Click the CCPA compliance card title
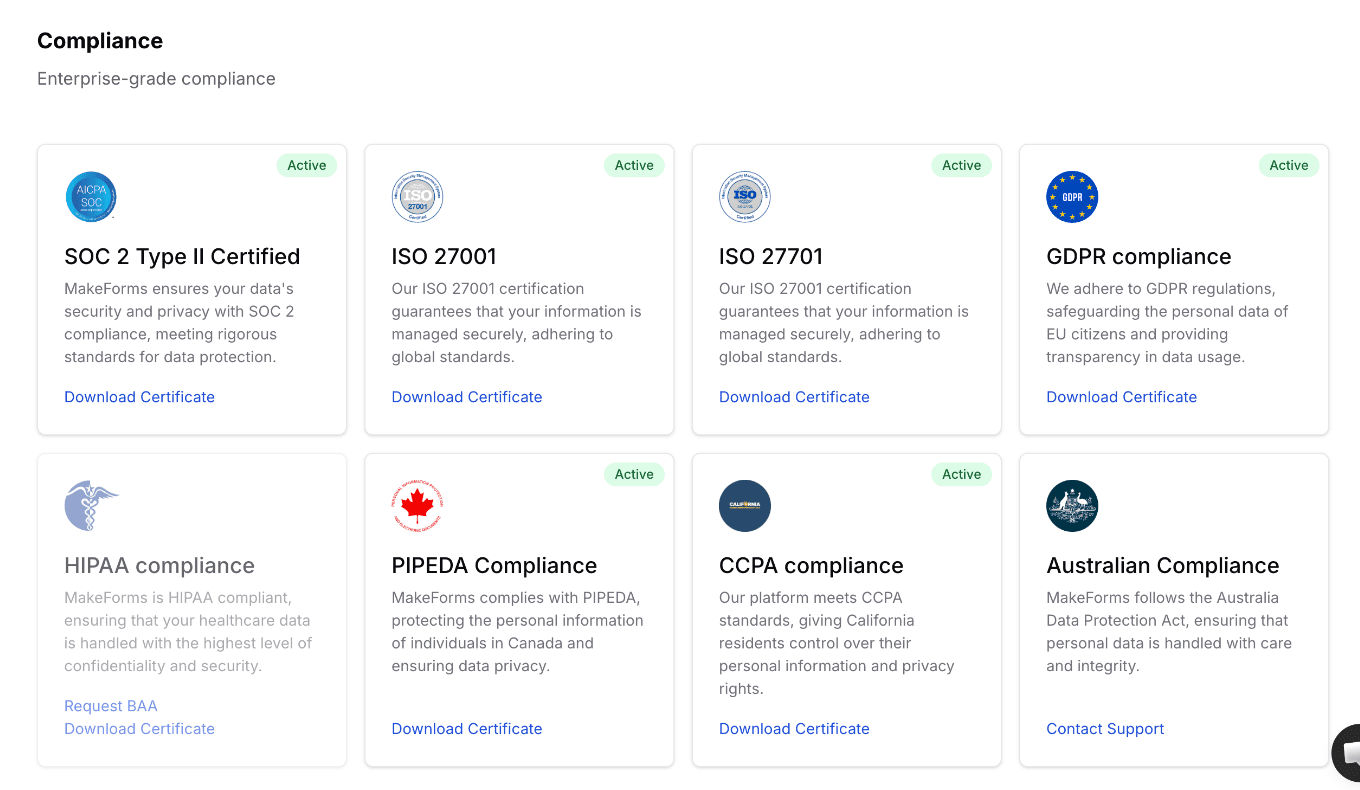This screenshot has width=1360, height=790. point(811,566)
